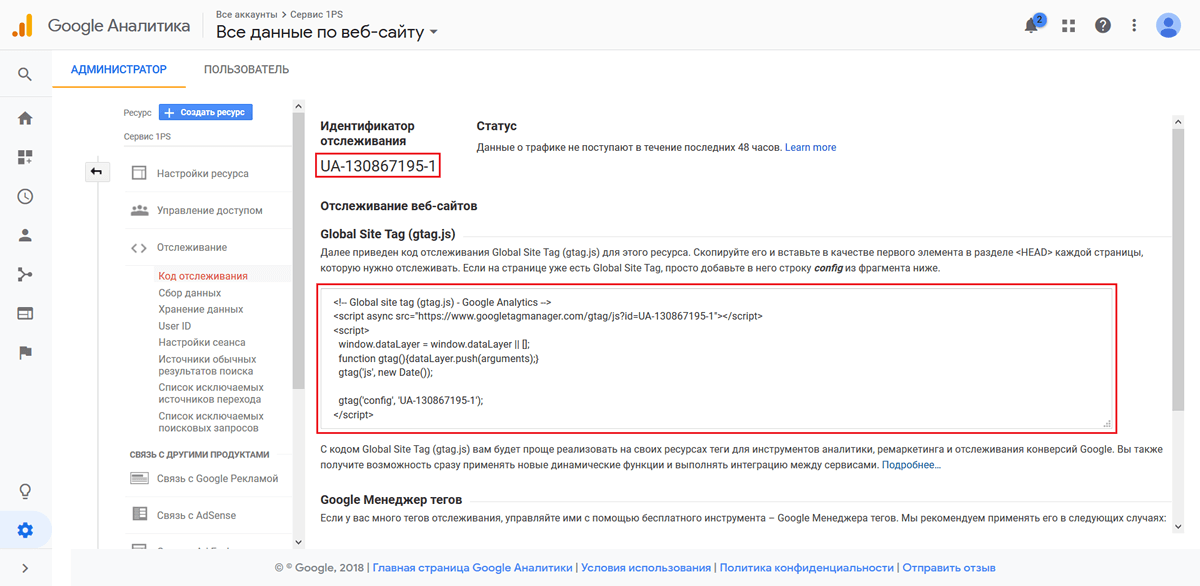Click the Связь с Google Рекламой icon
Viewport: 1200px width, 586px height.
[139, 478]
